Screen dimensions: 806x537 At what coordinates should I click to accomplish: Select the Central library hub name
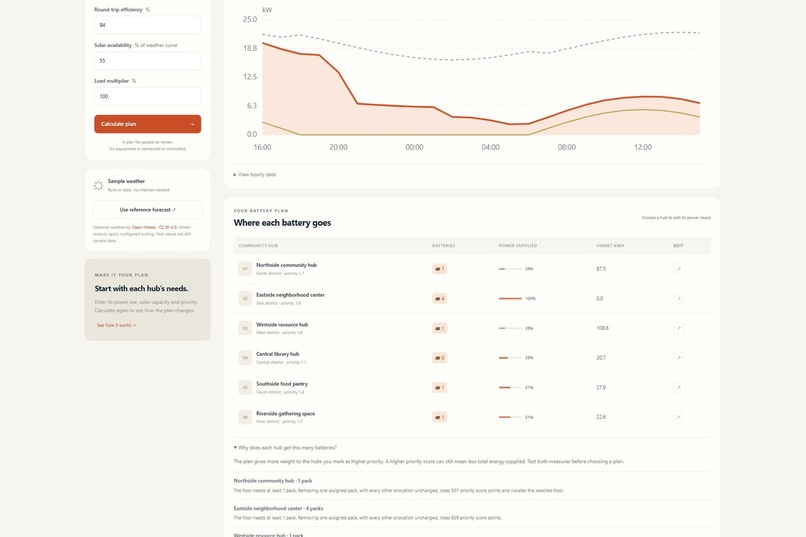click(278, 354)
